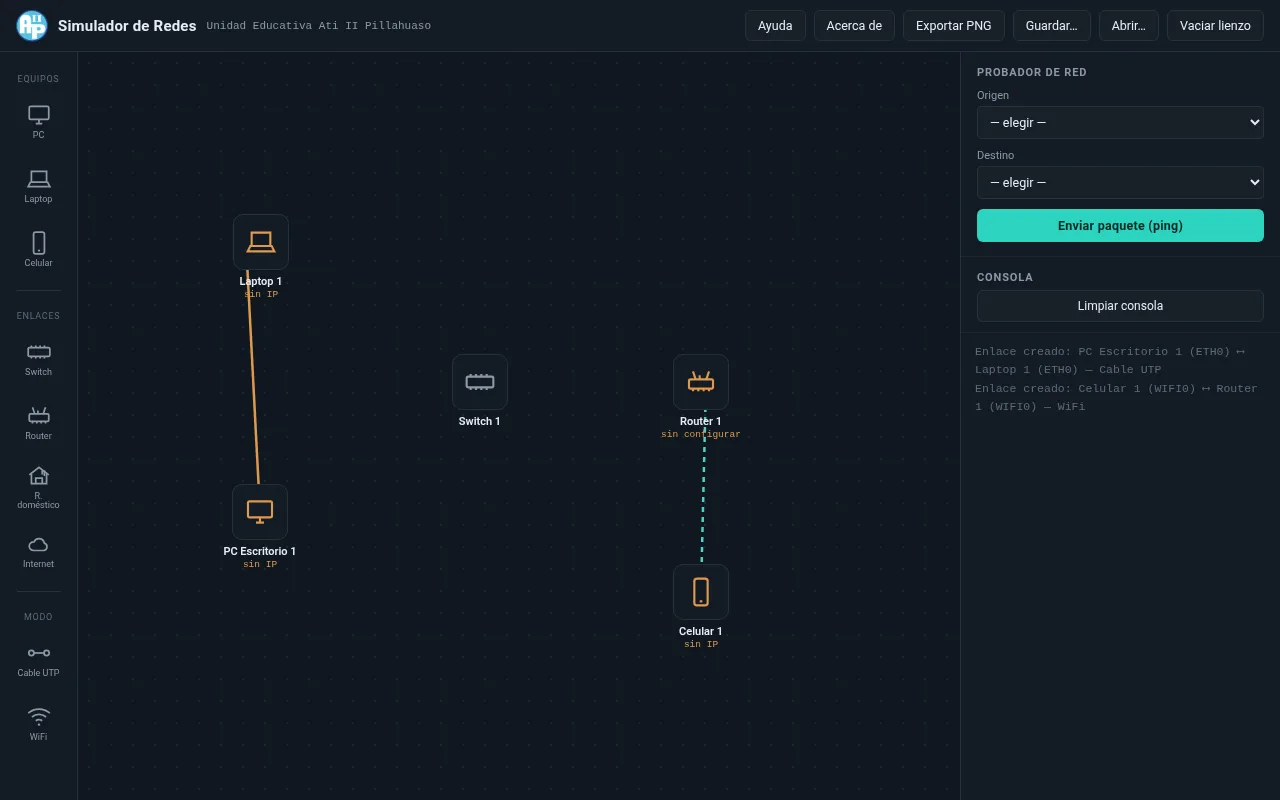Click the 'sin configurar' label under Router 1
The height and width of the screenshot is (800, 1280).
coord(701,434)
